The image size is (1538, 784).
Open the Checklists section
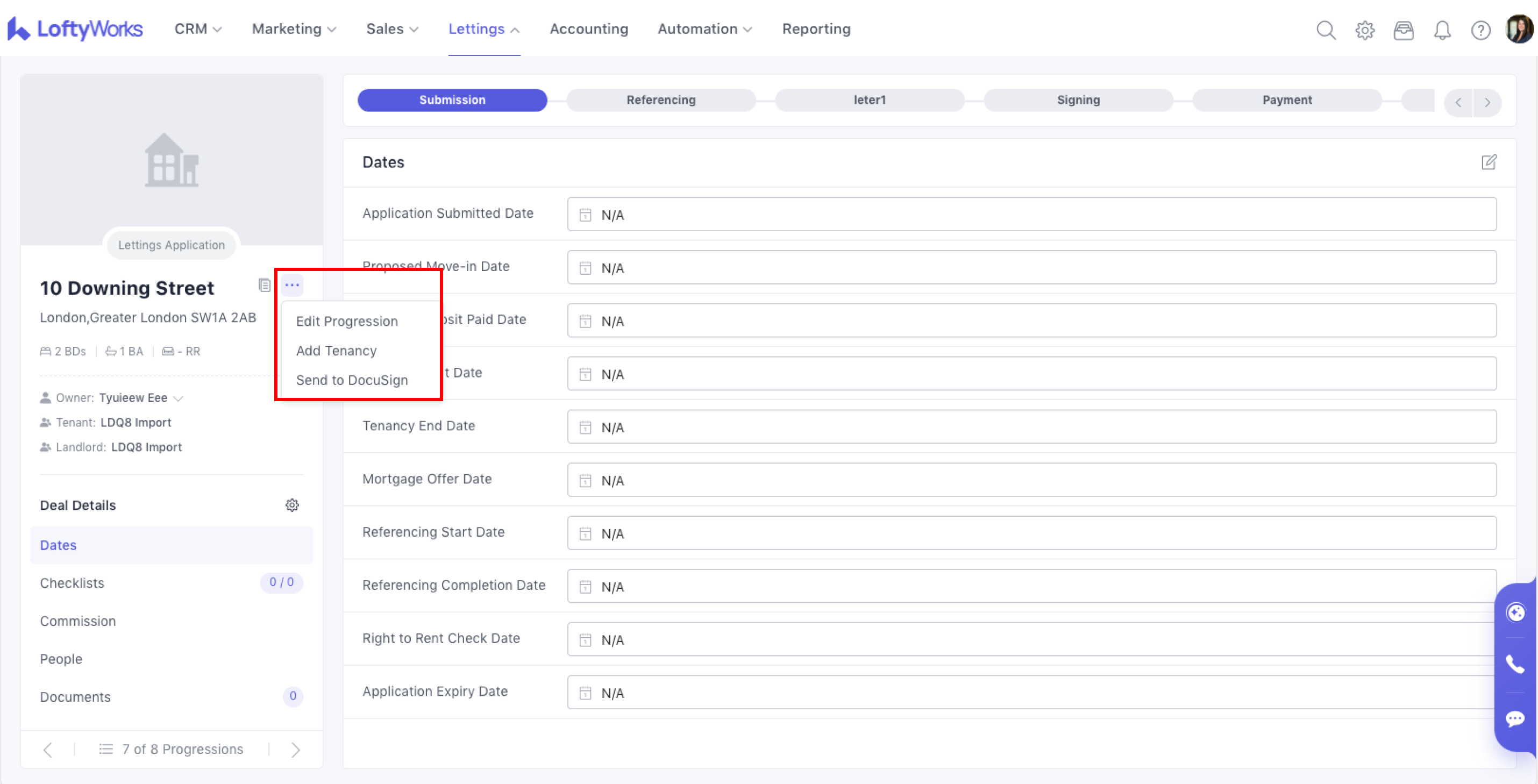[x=72, y=583]
